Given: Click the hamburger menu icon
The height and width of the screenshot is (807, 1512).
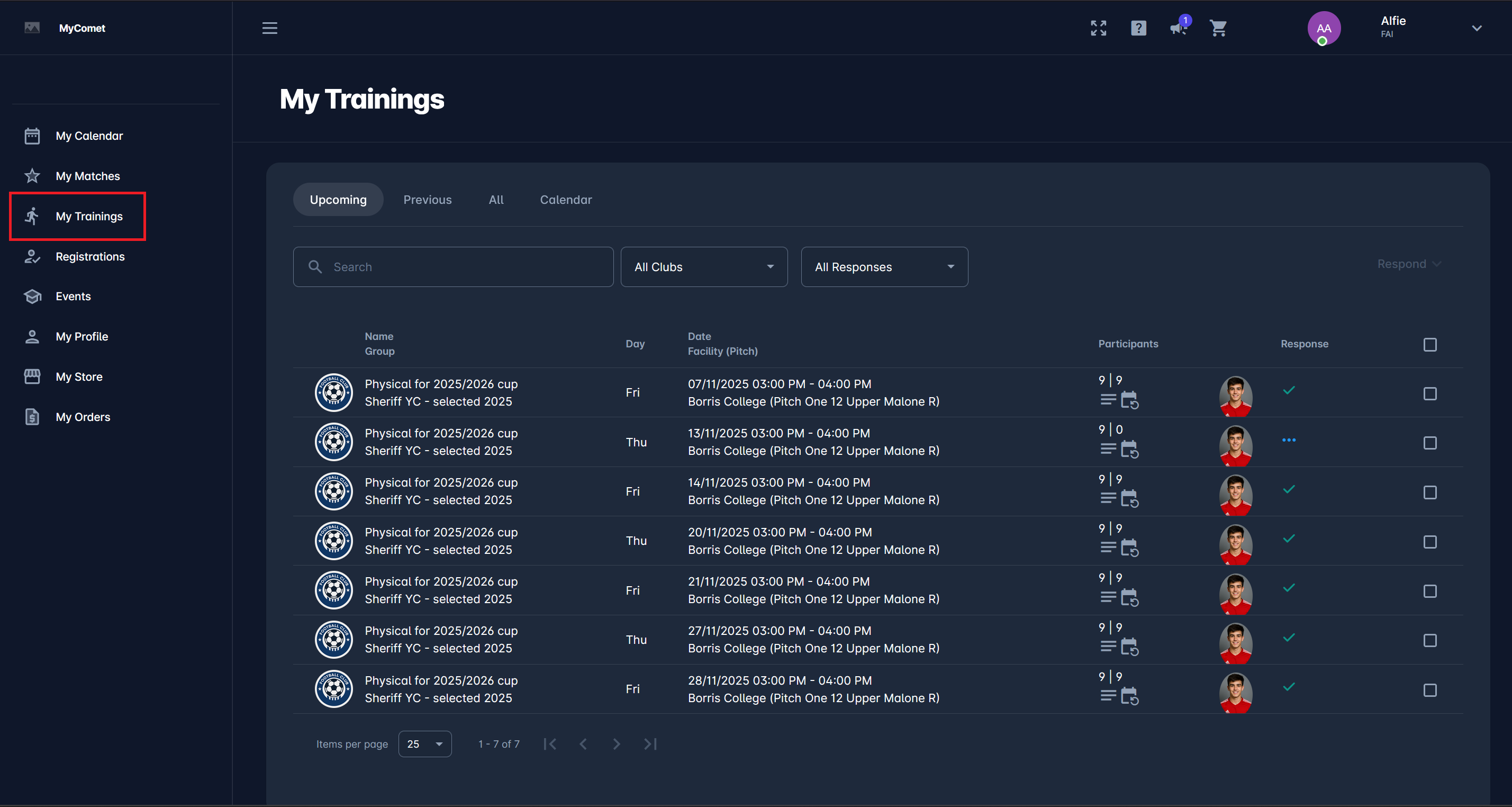Looking at the screenshot, I should [x=269, y=28].
